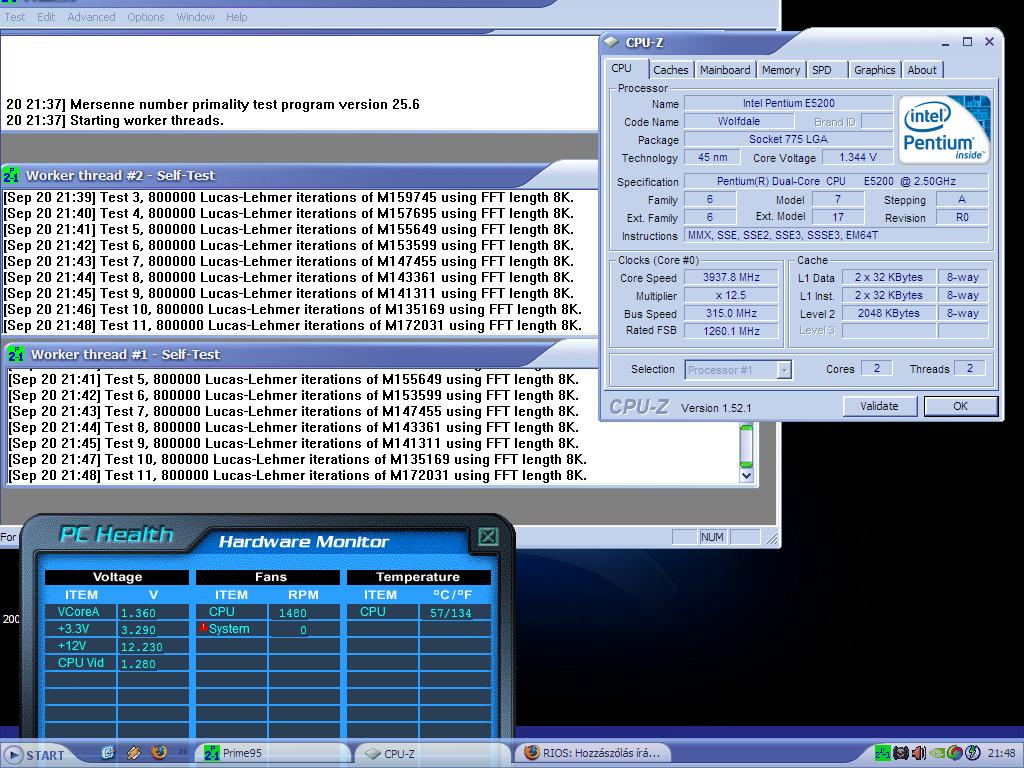Click the Package value Socket 775 LGA
Screen dimensions: 1024x768
click(788, 139)
